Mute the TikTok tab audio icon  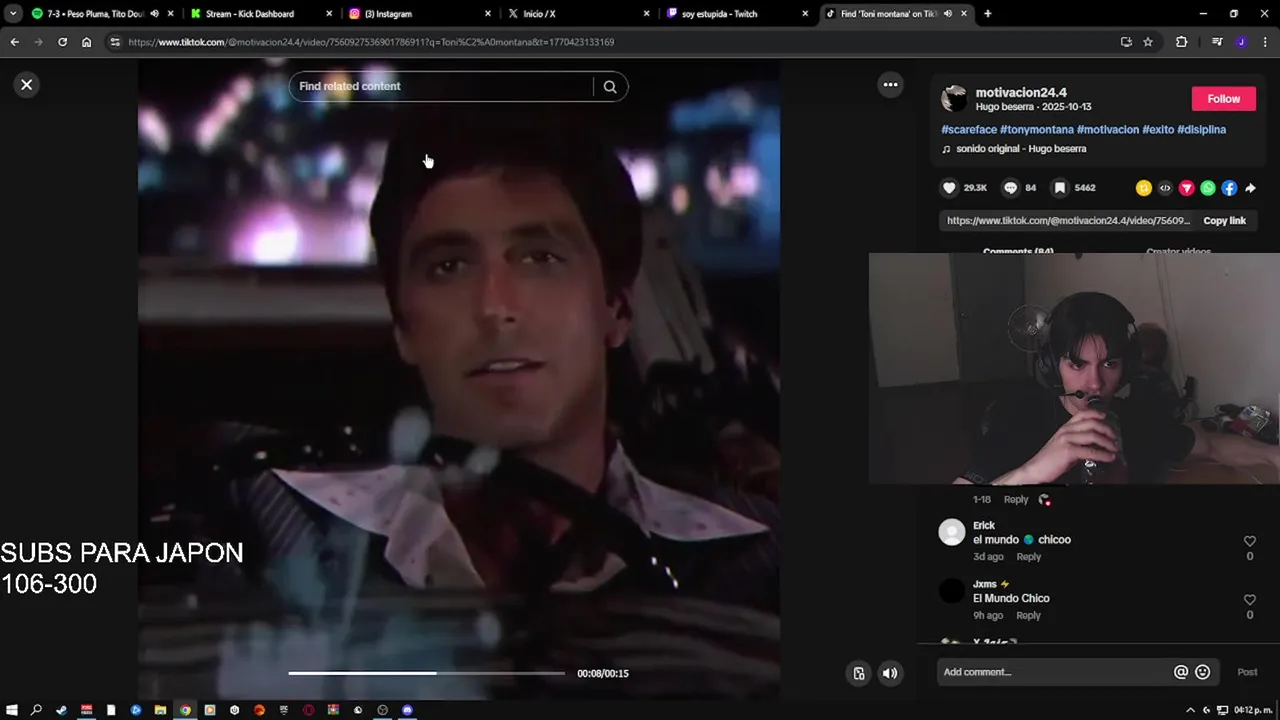pos(947,14)
